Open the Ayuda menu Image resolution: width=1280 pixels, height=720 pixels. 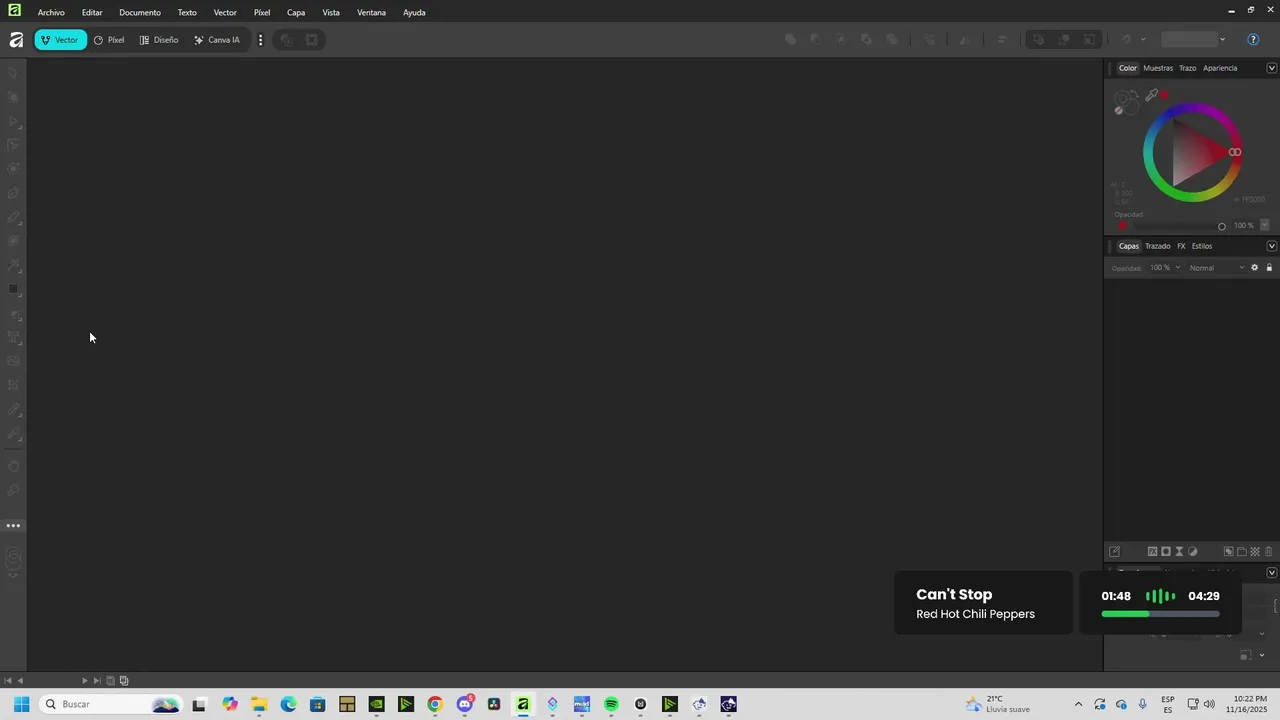click(x=414, y=12)
